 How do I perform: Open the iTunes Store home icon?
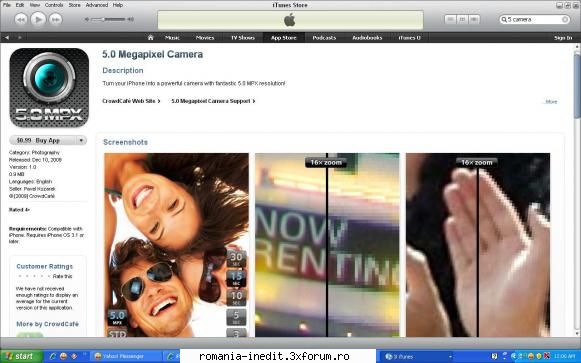point(150,37)
